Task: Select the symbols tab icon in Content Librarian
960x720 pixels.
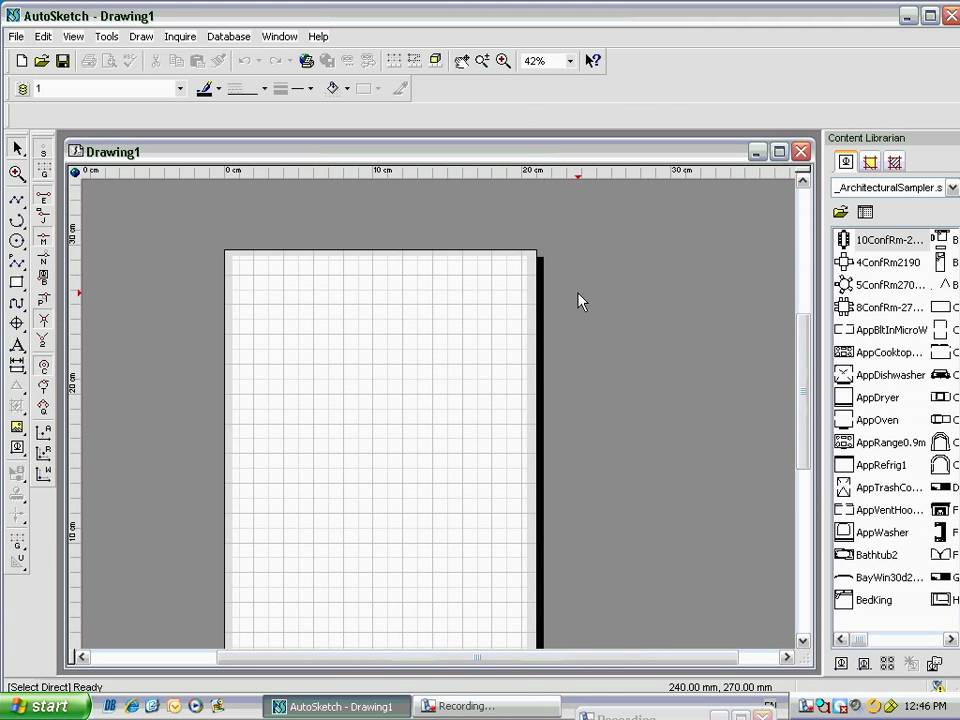Action: [846, 162]
